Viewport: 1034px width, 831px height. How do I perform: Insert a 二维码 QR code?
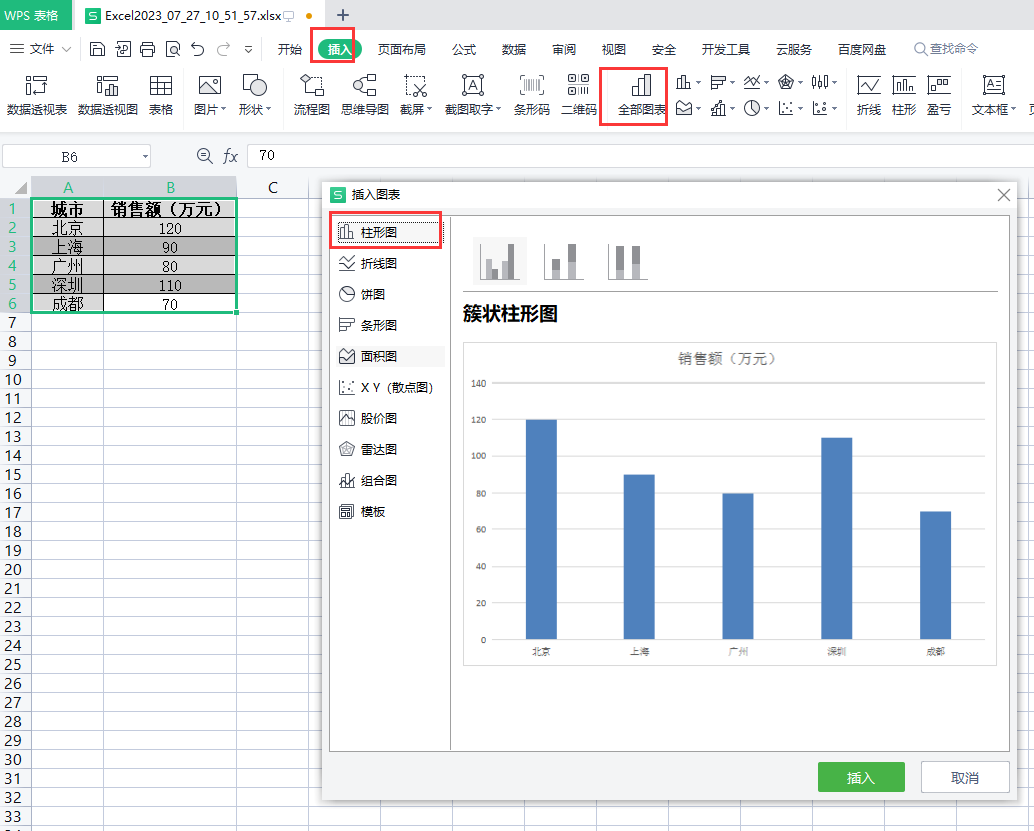[578, 95]
